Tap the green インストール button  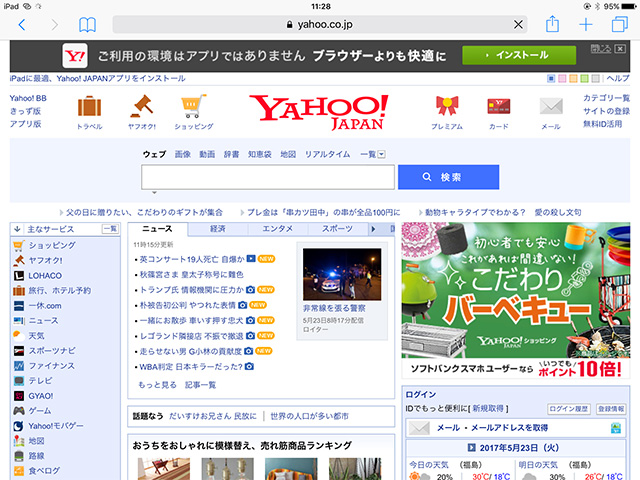coord(520,54)
